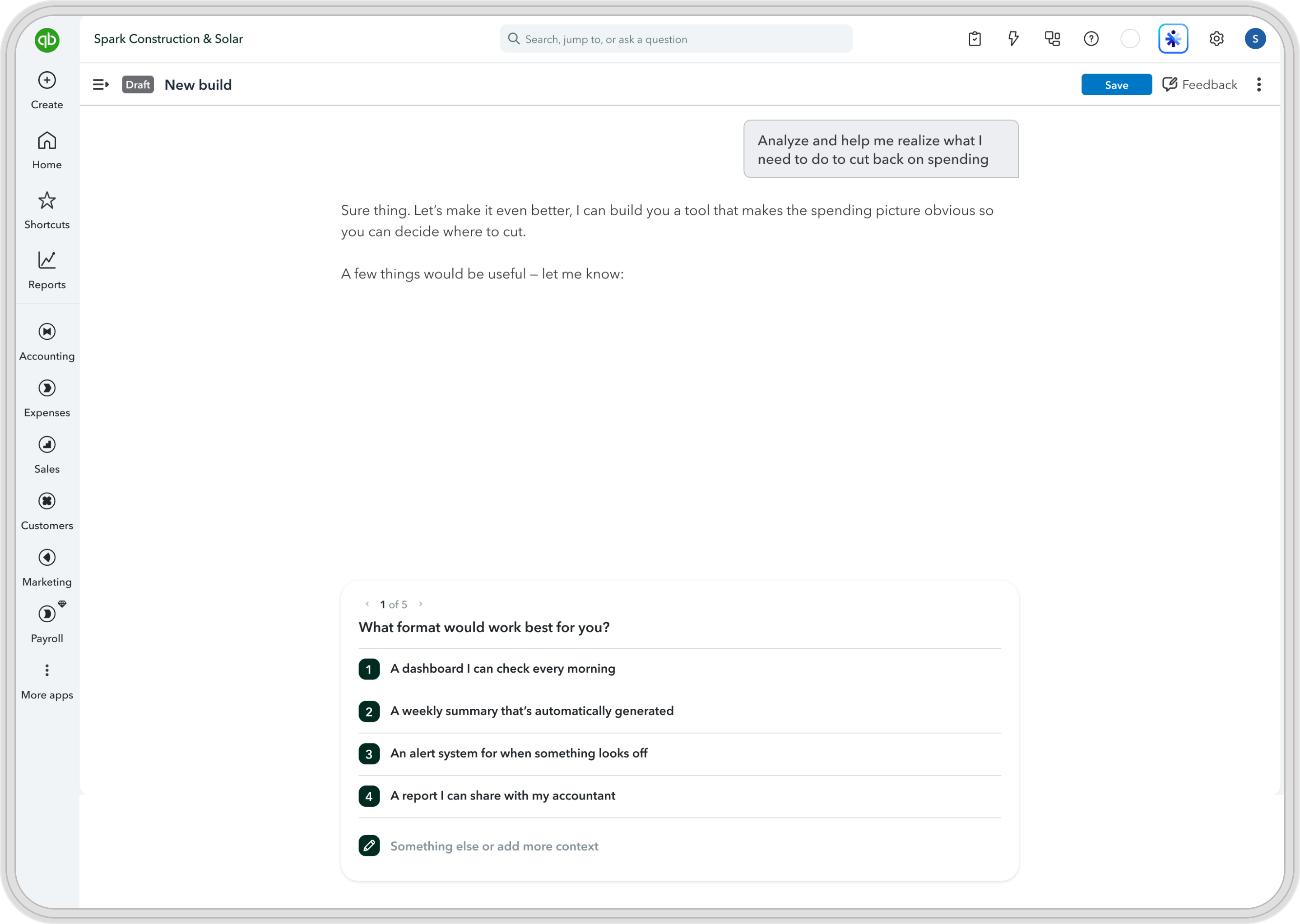Screen dimensions: 1300x924
Task: Select 'A weekly summary that's automatically generated'
Action: click(x=679, y=711)
